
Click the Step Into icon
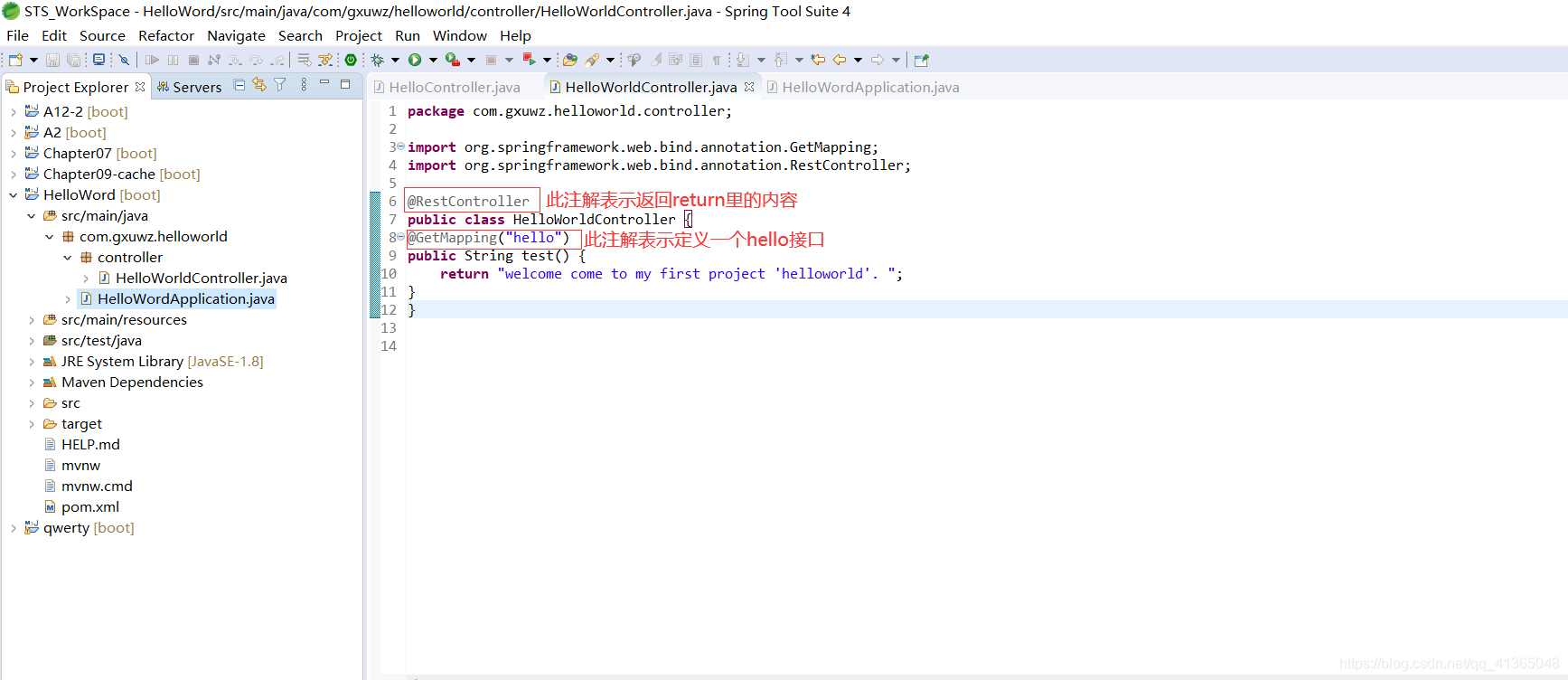[235, 60]
